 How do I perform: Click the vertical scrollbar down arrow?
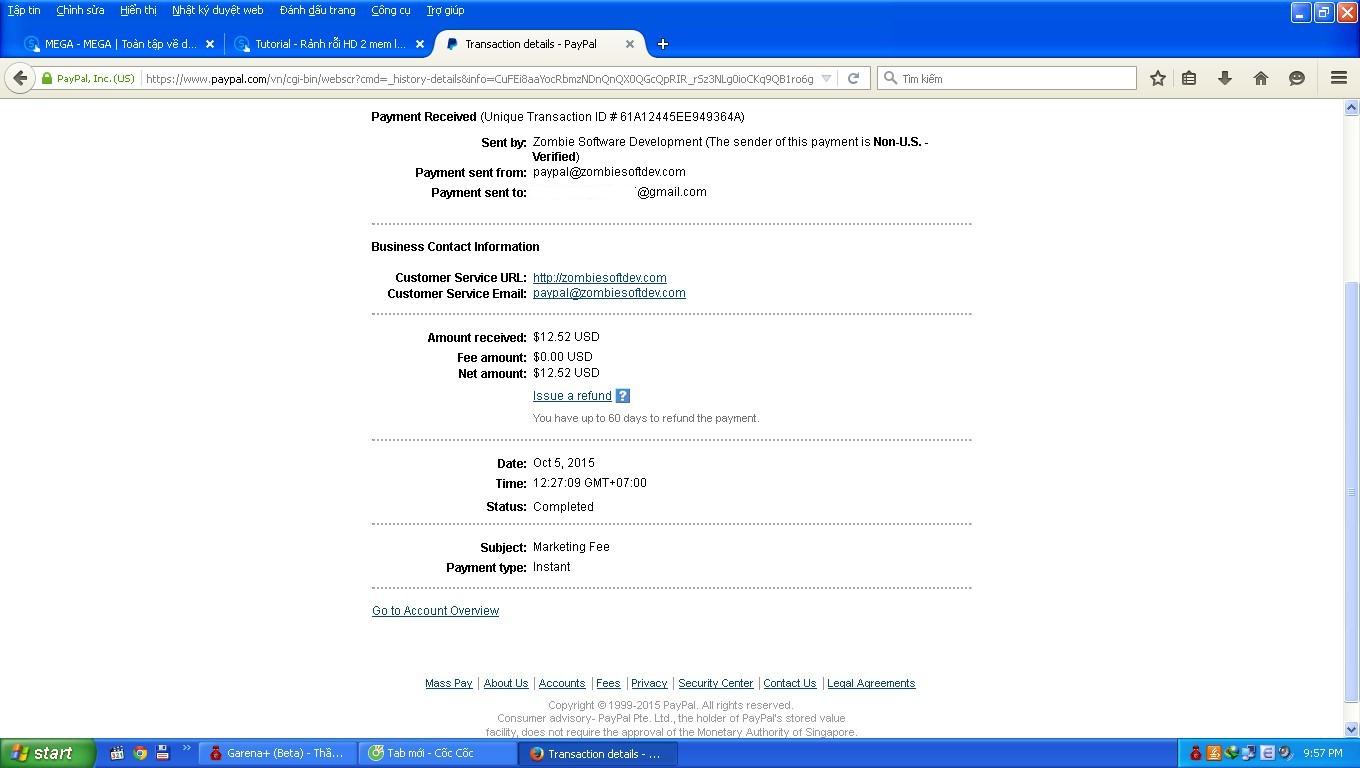(x=1351, y=729)
